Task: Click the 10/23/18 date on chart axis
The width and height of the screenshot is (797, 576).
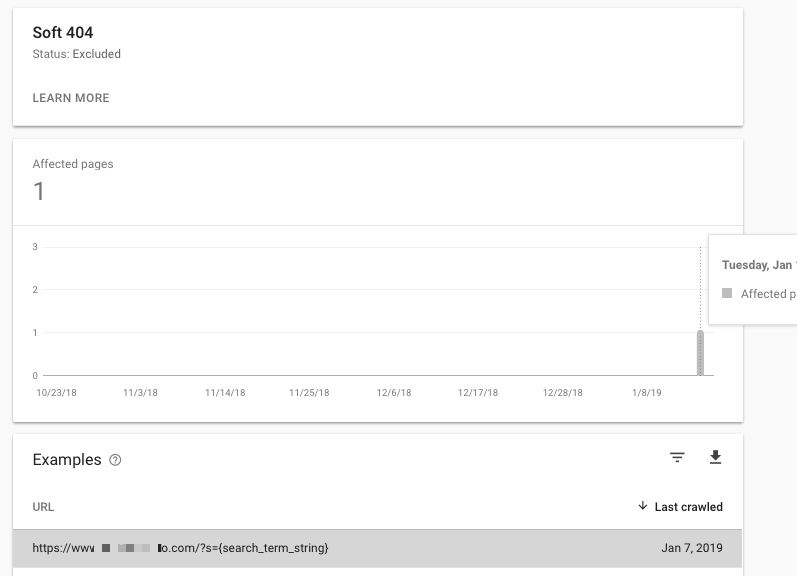Action: (56, 393)
